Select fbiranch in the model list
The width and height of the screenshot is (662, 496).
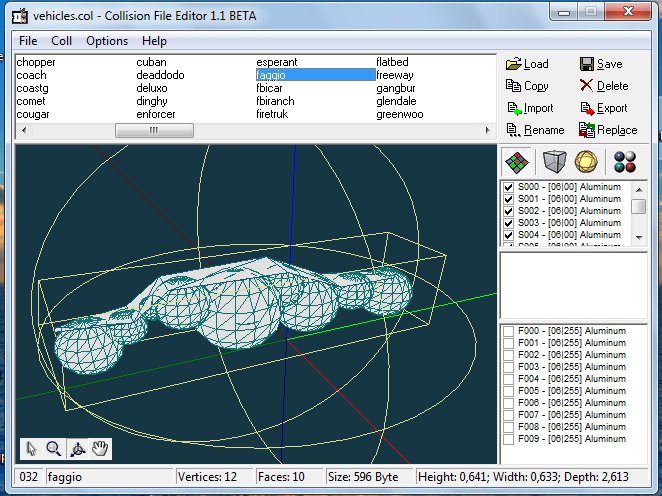coord(275,101)
